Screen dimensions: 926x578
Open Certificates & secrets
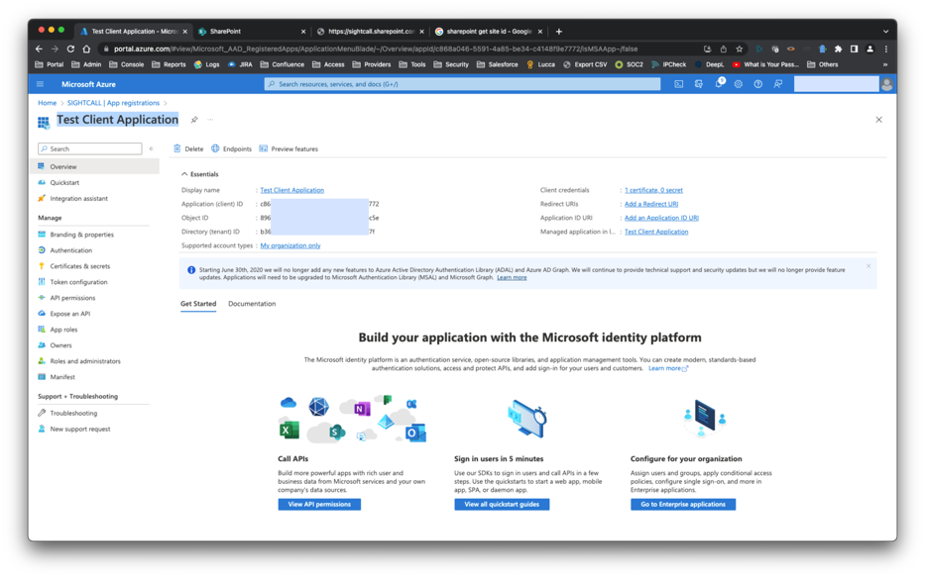click(x=80, y=266)
